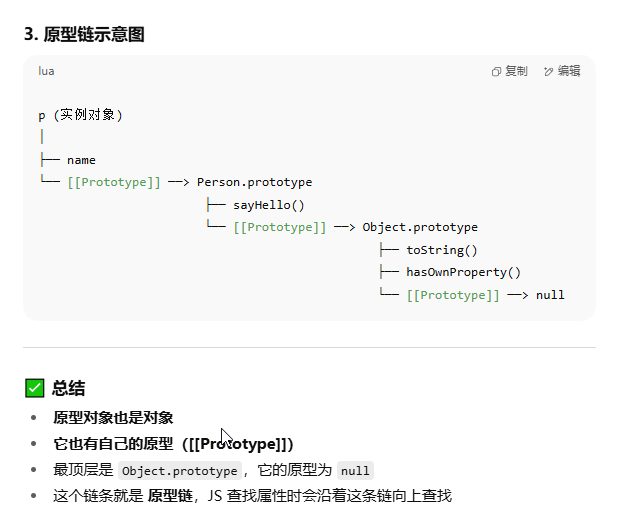Click the inline null code in summary
This screenshot has width=623, height=532.
pyautogui.click(x=355, y=471)
